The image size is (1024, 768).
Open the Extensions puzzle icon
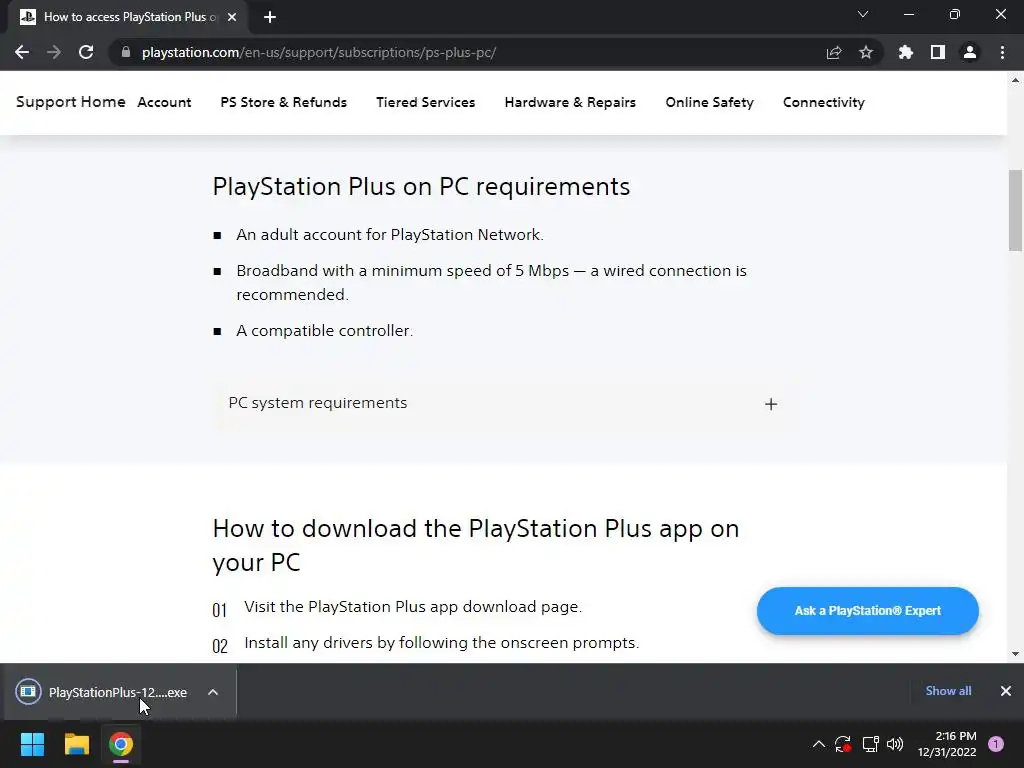tap(906, 52)
